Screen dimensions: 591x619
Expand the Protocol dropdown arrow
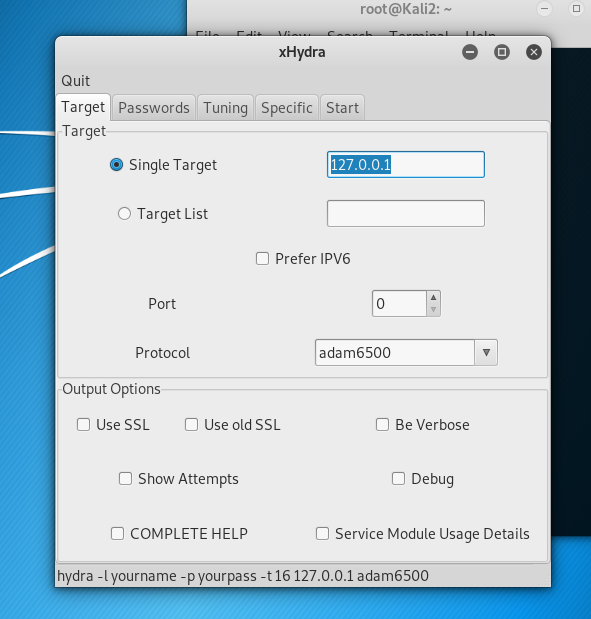coord(486,353)
